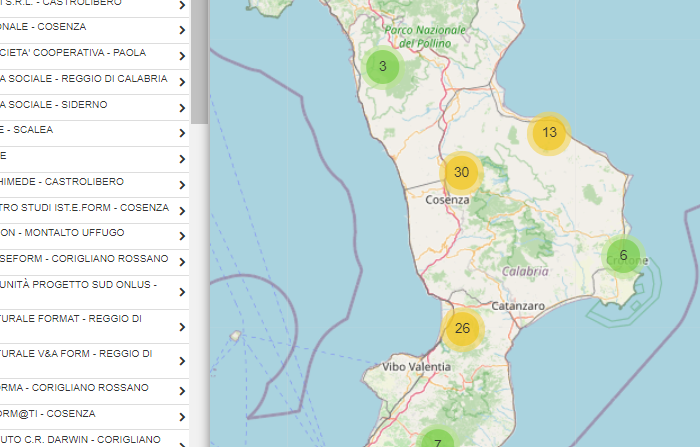Select the list entry 'COOPERATIVA - PAOLA'
The height and width of the screenshot is (447, 700).
(94, 56)
